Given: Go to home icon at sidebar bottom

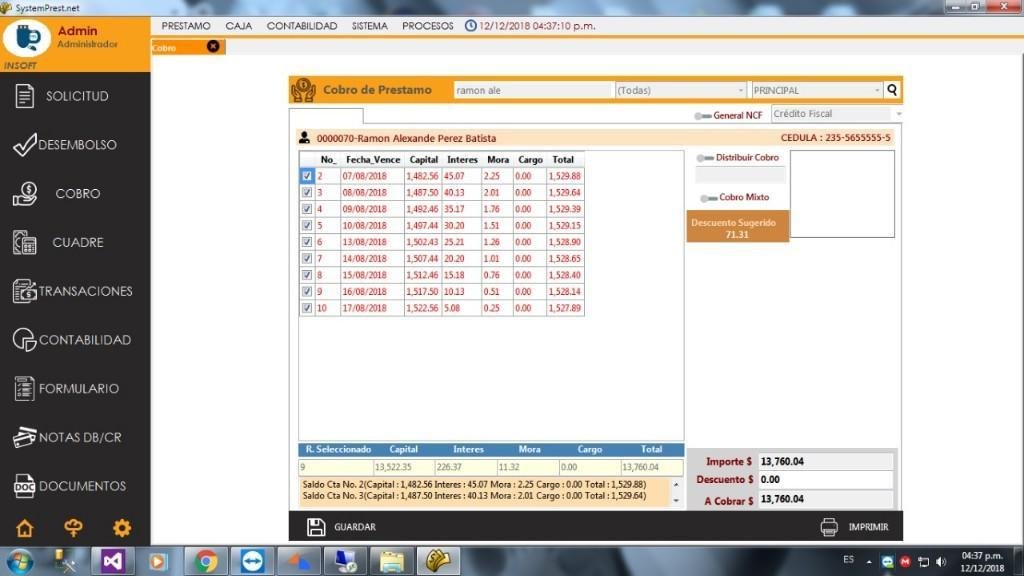Looking at the screenshot, I should tap(25, 528).
